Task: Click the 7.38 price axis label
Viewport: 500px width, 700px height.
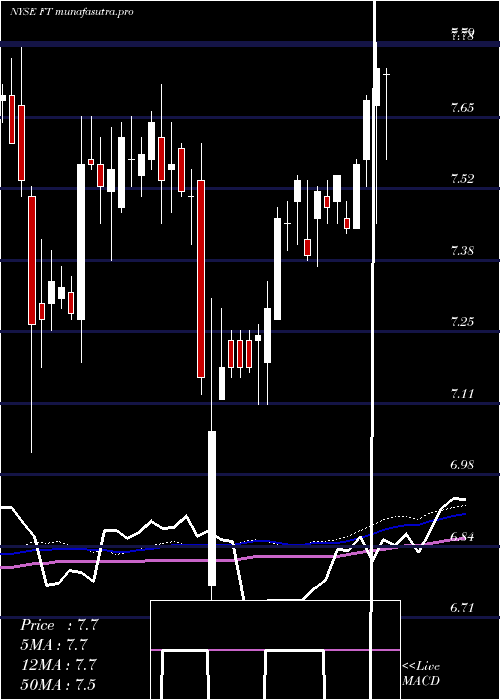Action: click(x=462, y=250)
